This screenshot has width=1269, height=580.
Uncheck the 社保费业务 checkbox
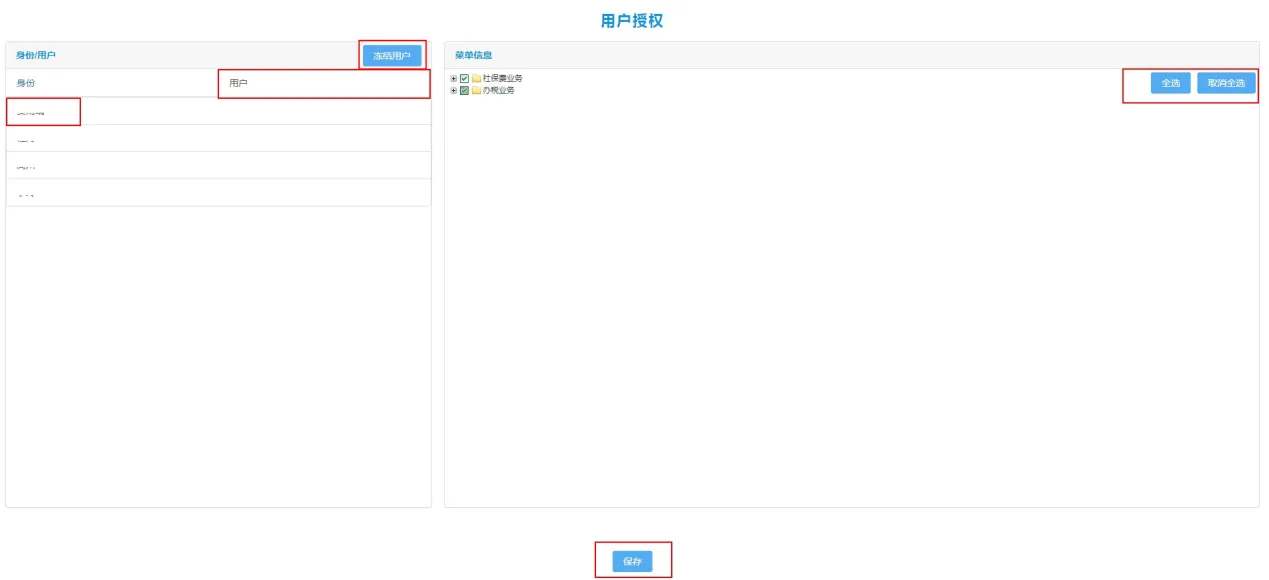(464, 78)
